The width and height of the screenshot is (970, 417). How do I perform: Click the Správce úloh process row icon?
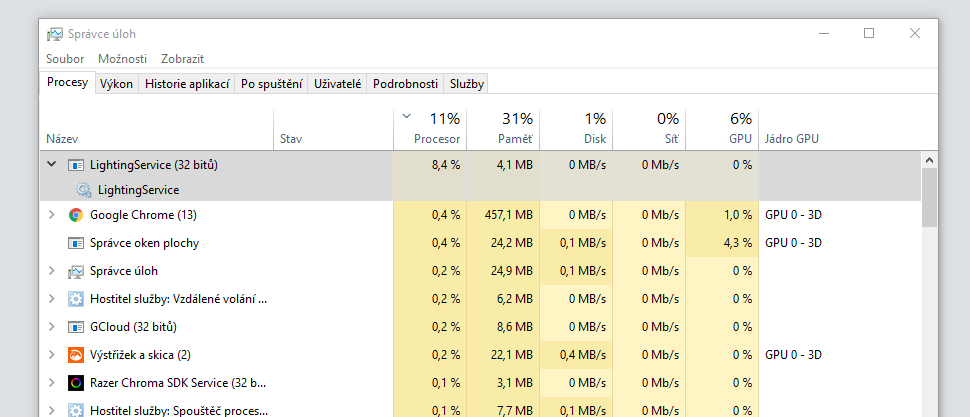[76, 271]
